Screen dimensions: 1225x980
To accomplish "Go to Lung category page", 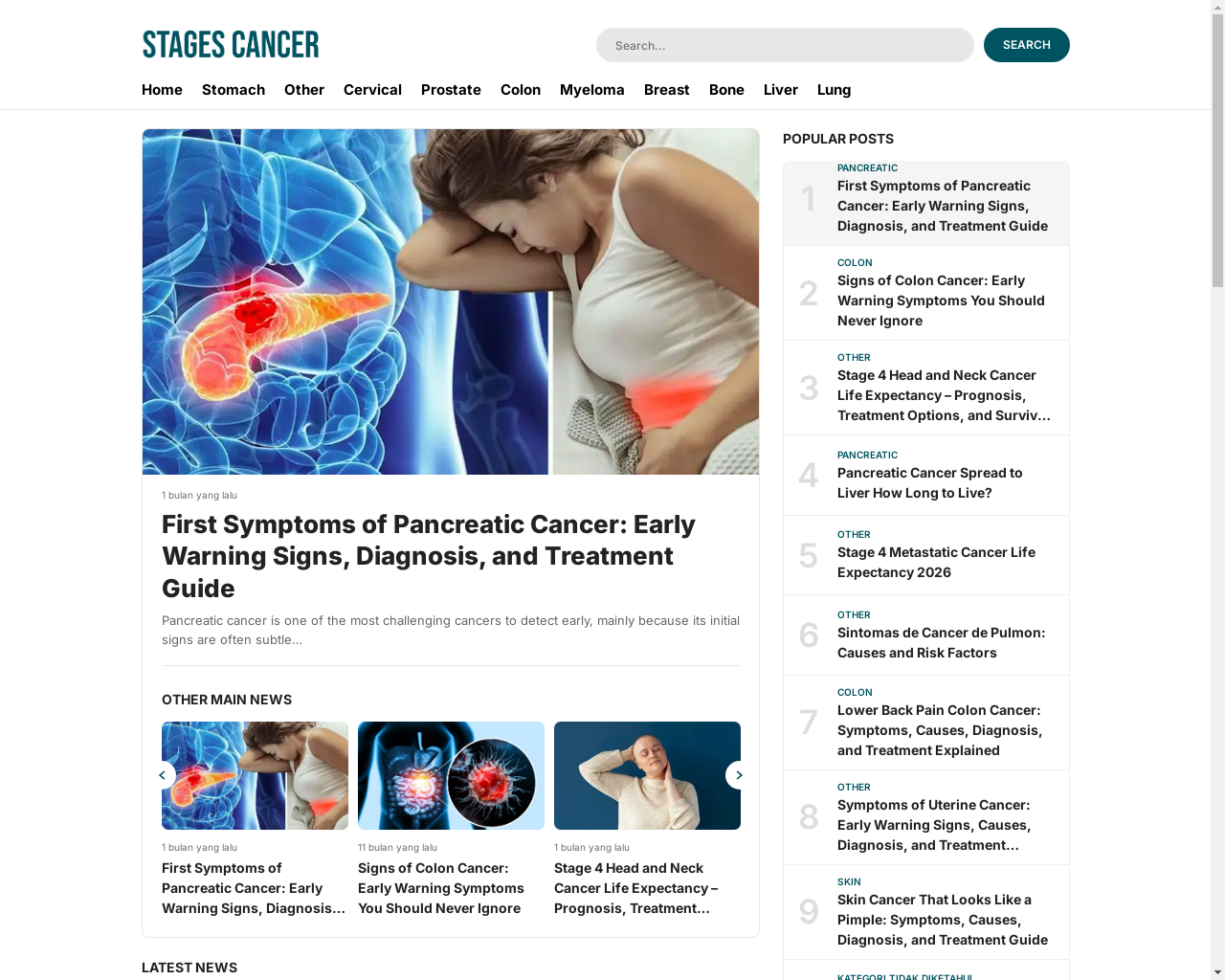I will 834,90.
